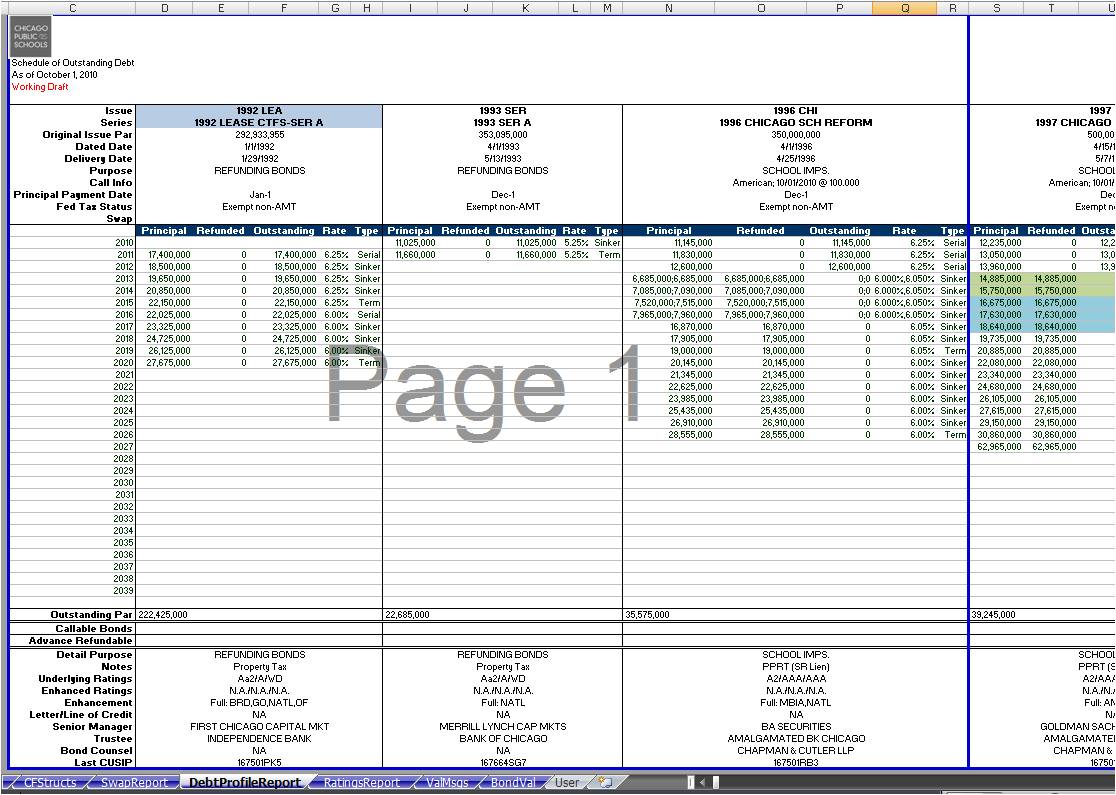Screen dimensions: 1116x795
Task: Switch to the CFStructs sheet tab
Action: pos(49,783)
